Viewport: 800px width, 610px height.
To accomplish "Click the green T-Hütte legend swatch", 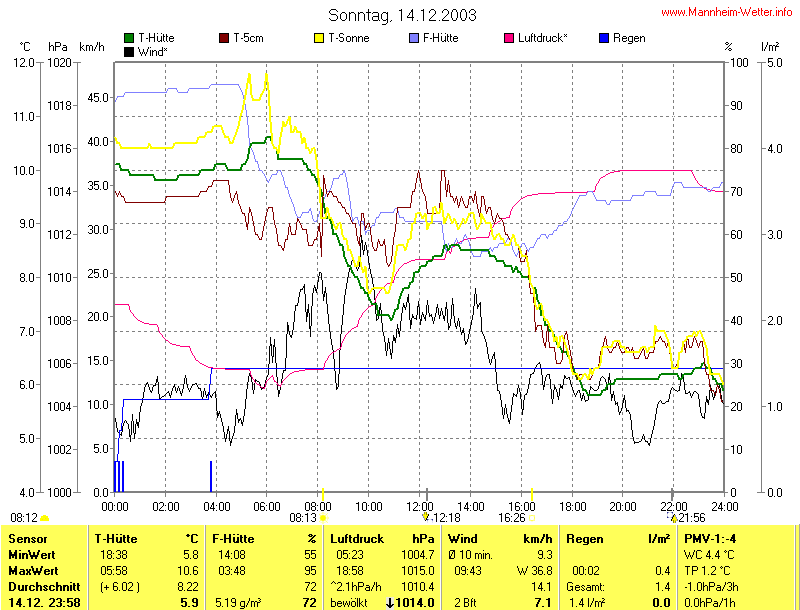I will [129, 38].
